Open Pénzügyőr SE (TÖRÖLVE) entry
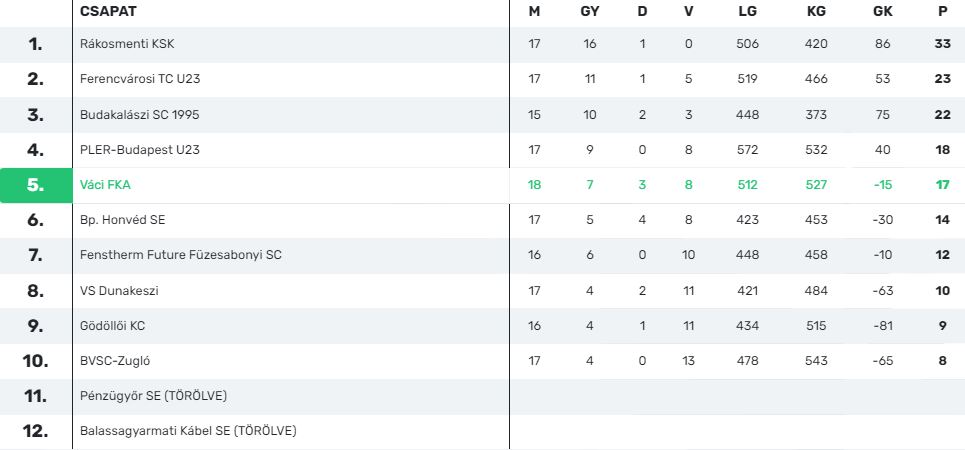Image resolution: width=965 pixels, height=450 pixels. 153,396
